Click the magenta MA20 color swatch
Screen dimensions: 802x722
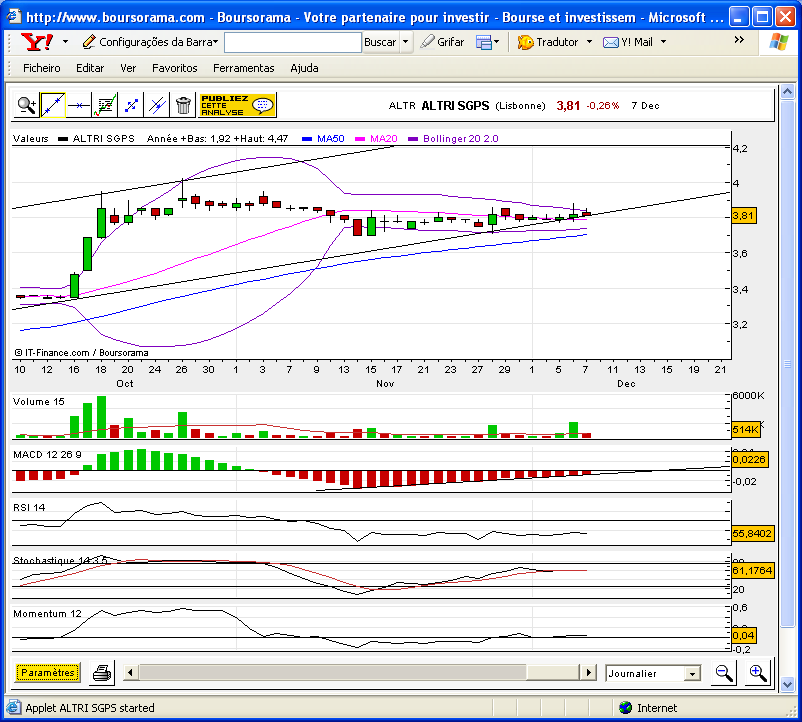pos(360,139)
